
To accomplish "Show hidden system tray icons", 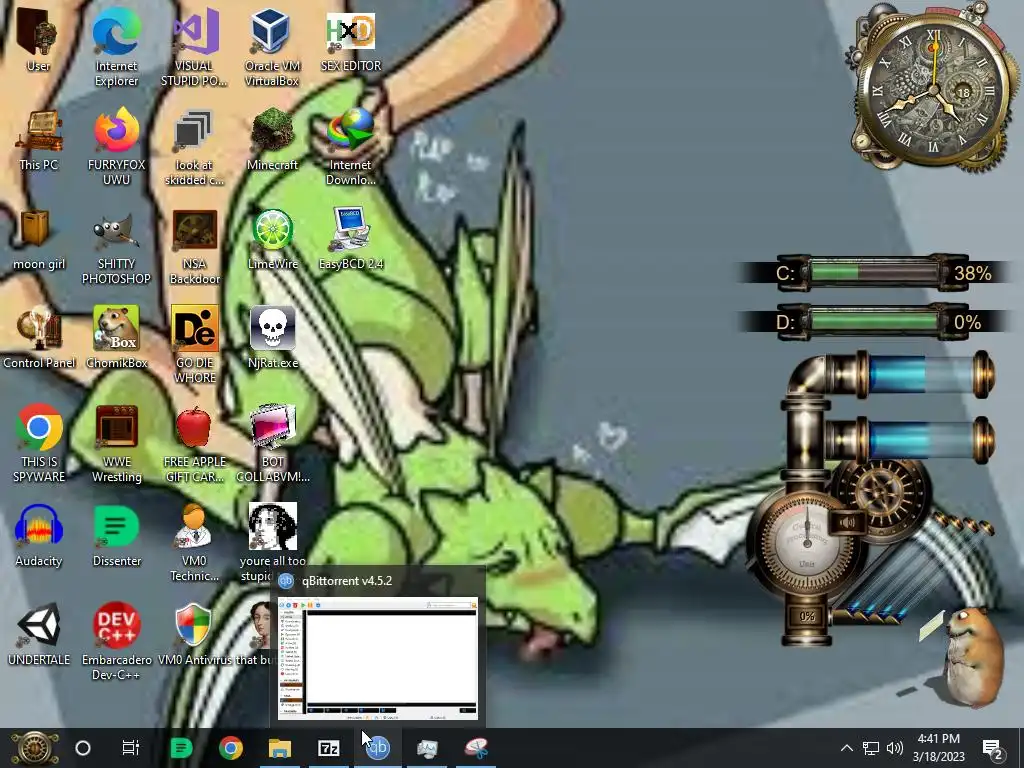I will click(846, 748).
